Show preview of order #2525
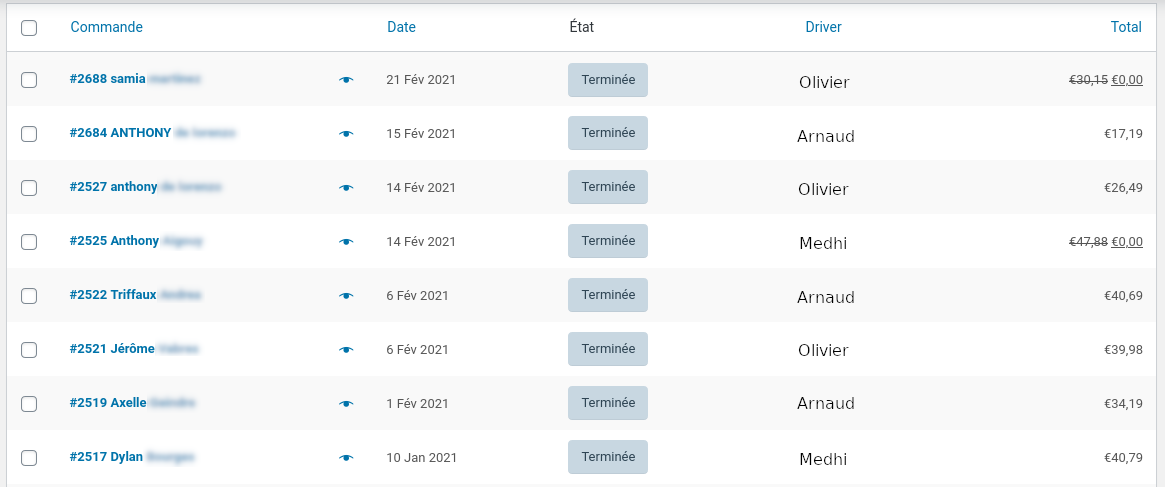The width and height of the screenshot is (1165, 487). [345, 242]
